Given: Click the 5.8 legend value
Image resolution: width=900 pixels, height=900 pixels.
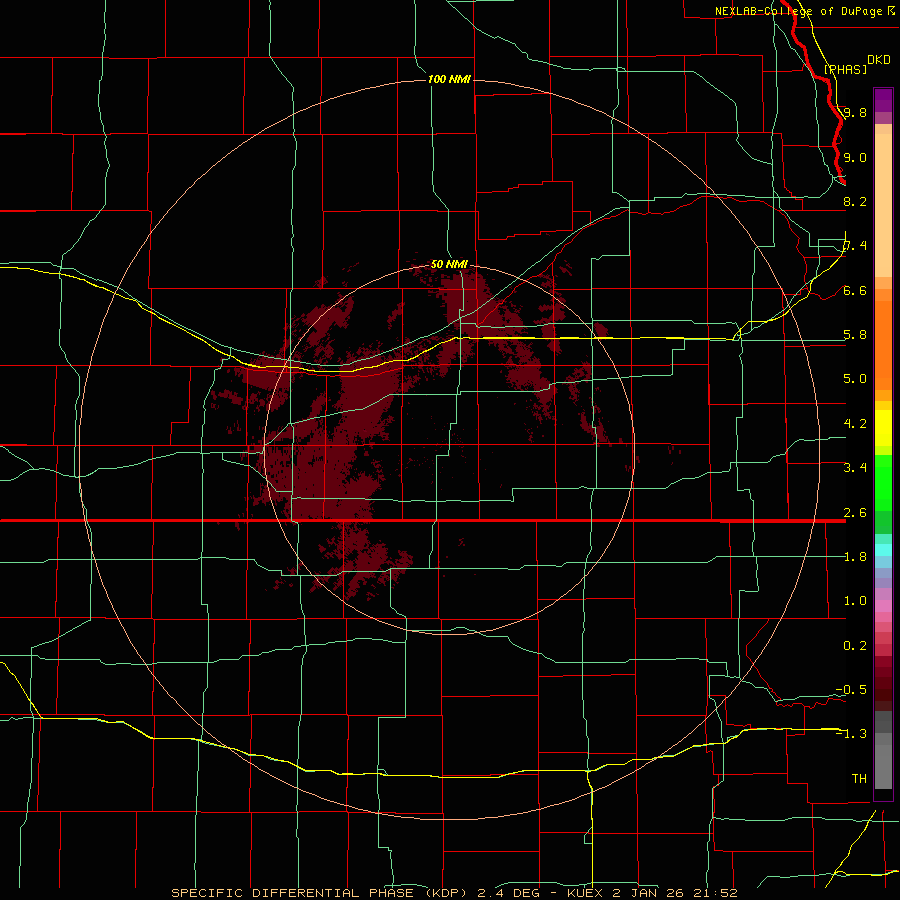Looking at the screenshot, I should pyautogui.click(x=855, y=335).
